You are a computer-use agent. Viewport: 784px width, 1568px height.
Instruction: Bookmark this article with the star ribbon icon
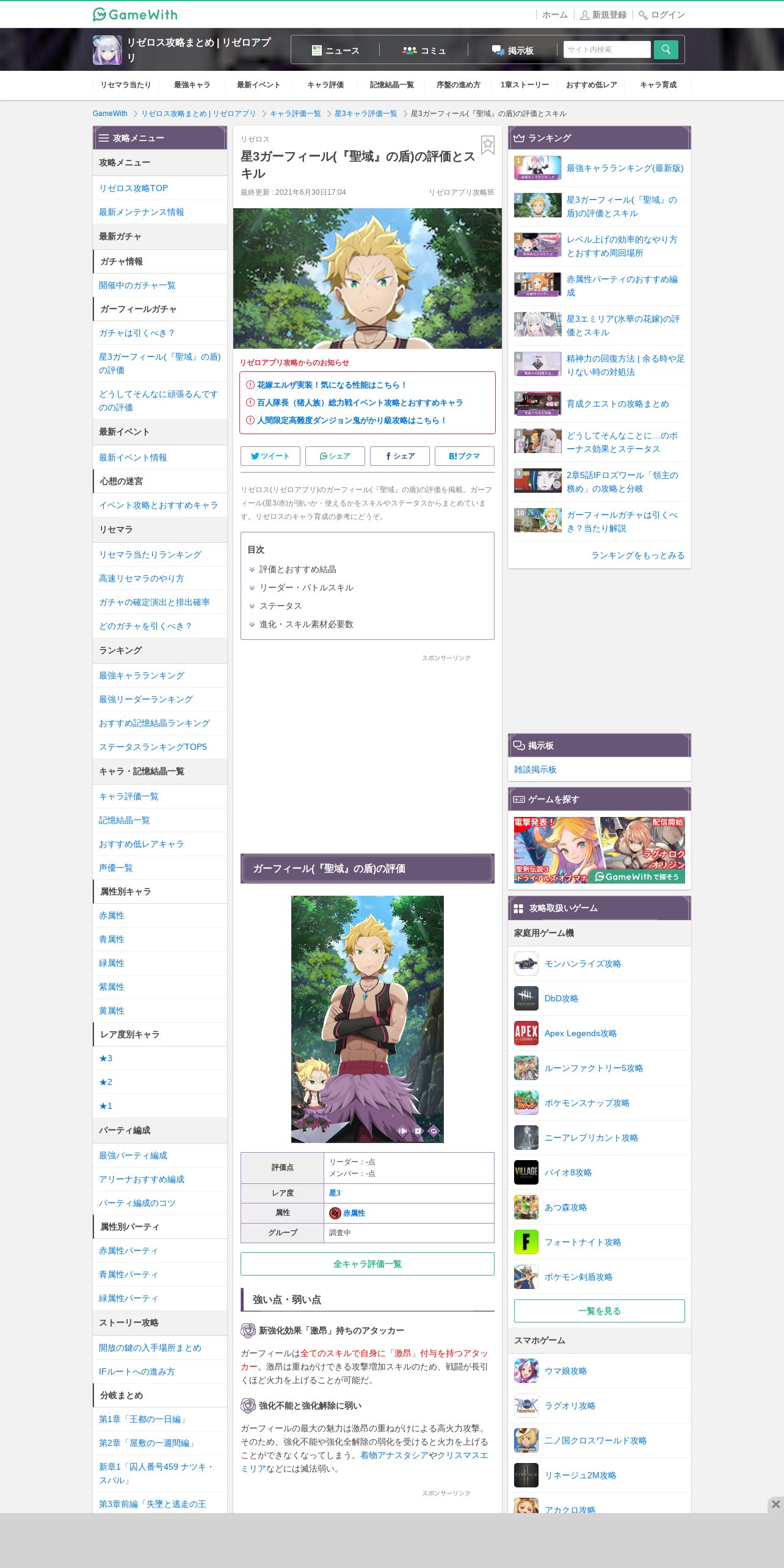(x=487, y=145)
